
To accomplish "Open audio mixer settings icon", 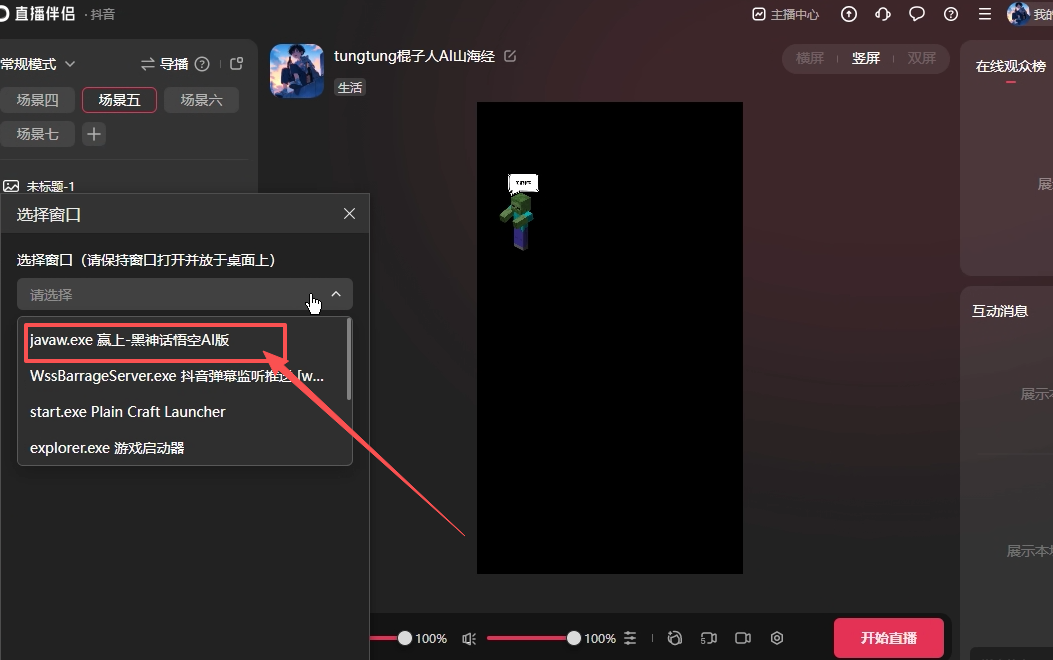I will [630, 638].
